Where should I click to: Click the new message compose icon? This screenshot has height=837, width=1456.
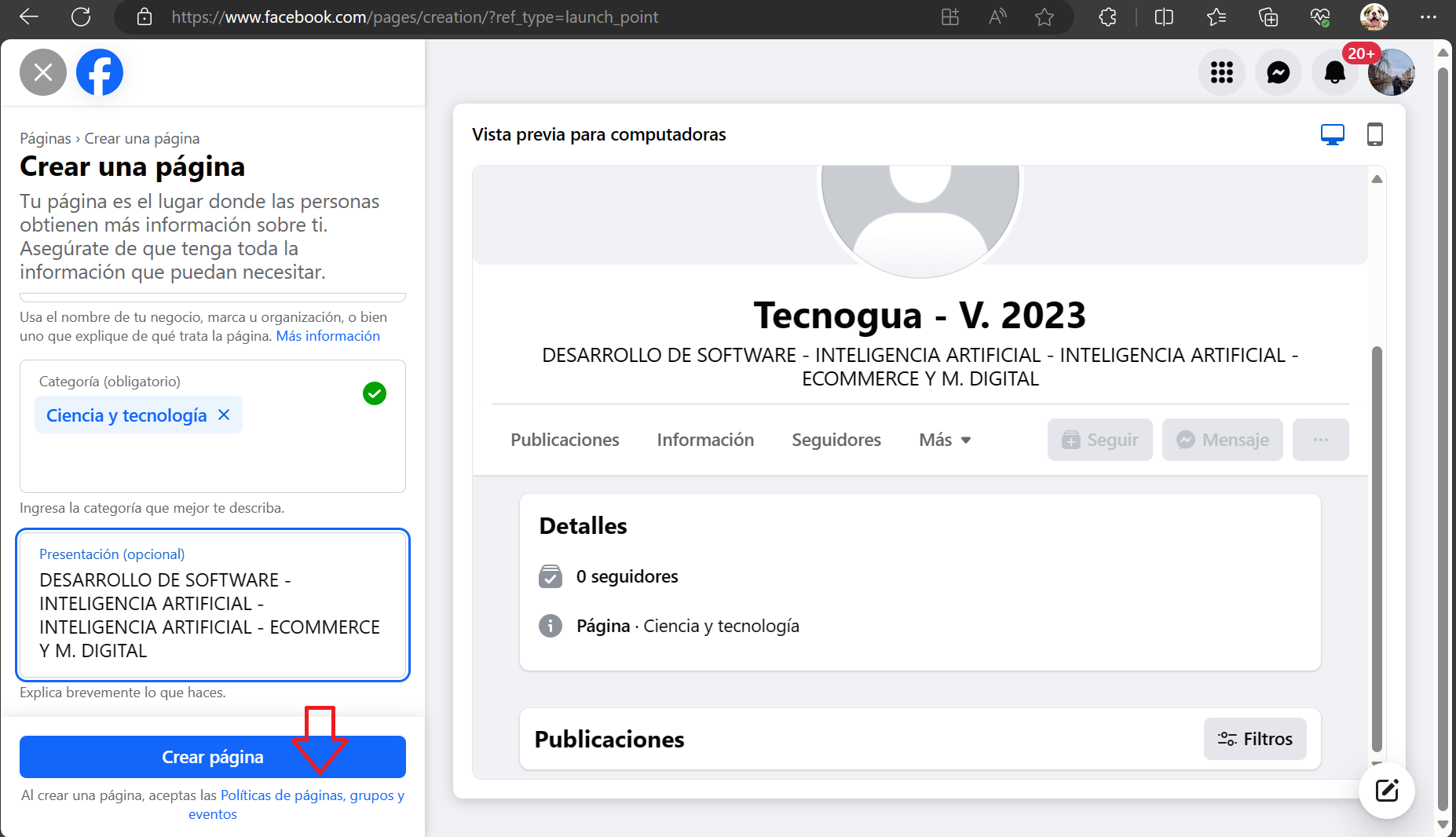click(1386, 790)
